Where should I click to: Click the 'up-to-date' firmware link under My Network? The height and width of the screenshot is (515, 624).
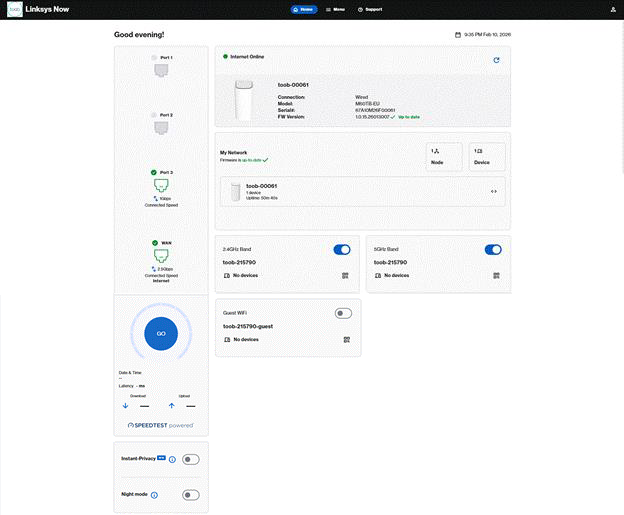252,160
